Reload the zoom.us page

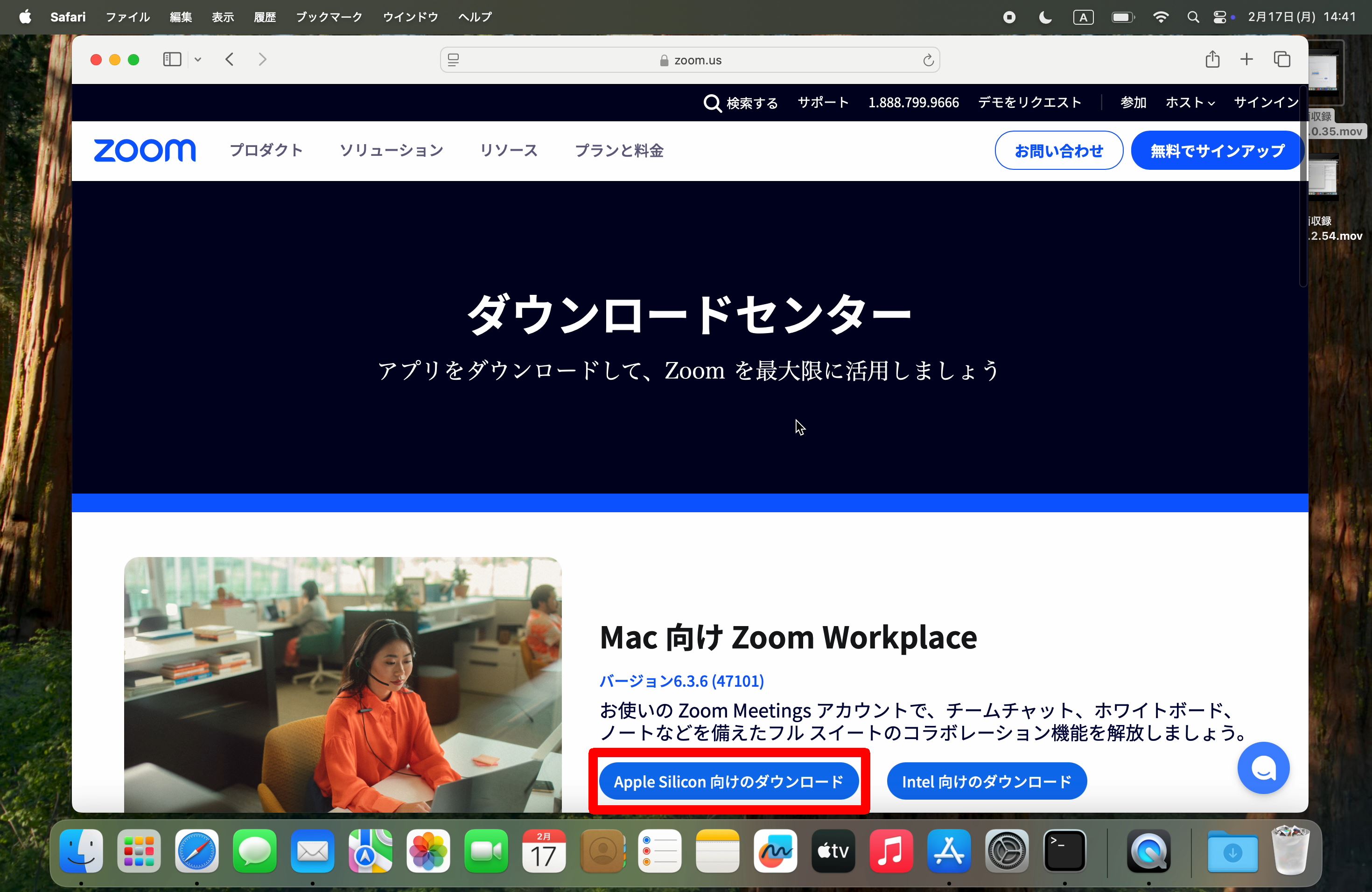928,60
